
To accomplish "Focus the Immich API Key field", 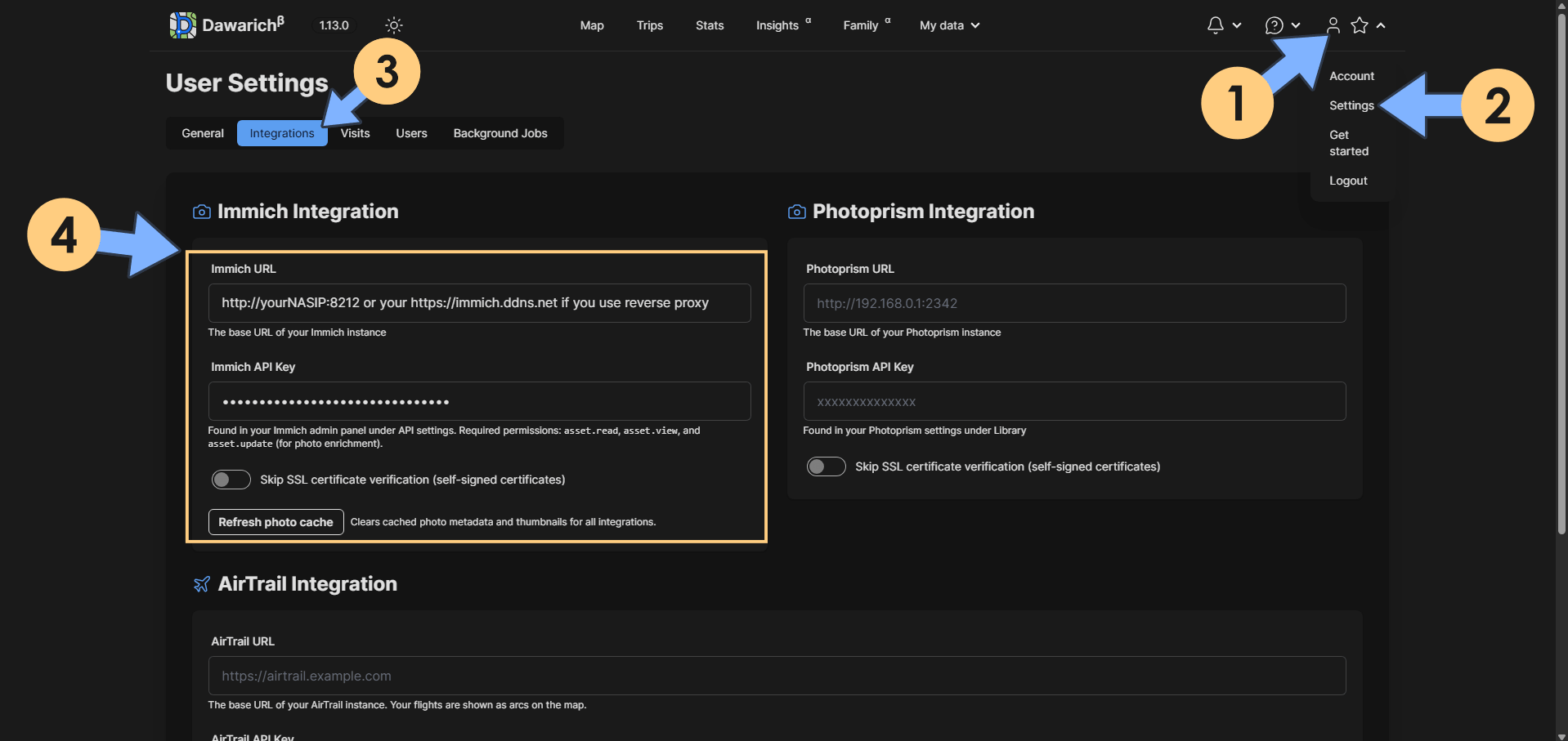I will click(480, 401).
